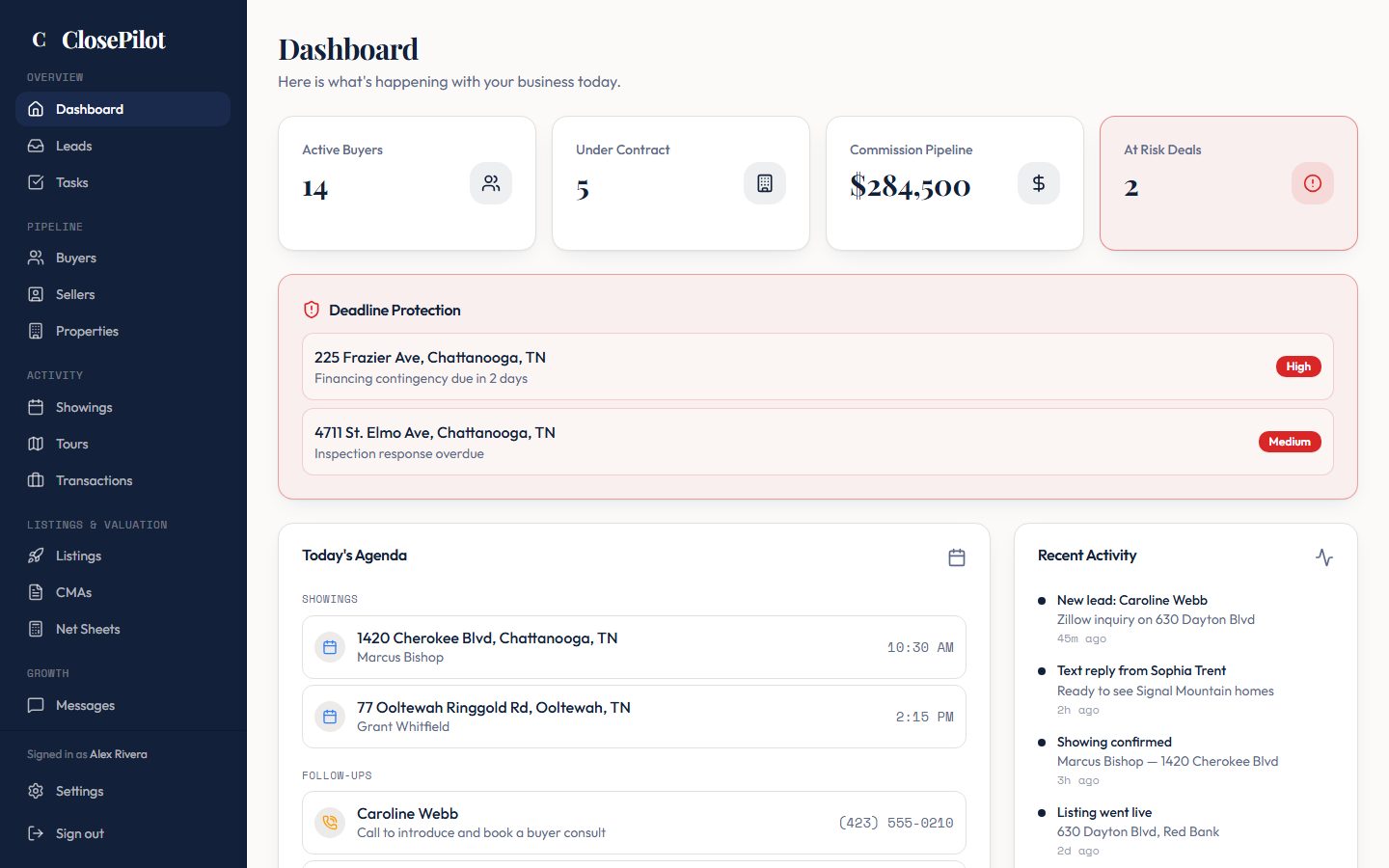Navigate to Listings
Viewport: 1389px width, 868px height.
click(123, 556)
